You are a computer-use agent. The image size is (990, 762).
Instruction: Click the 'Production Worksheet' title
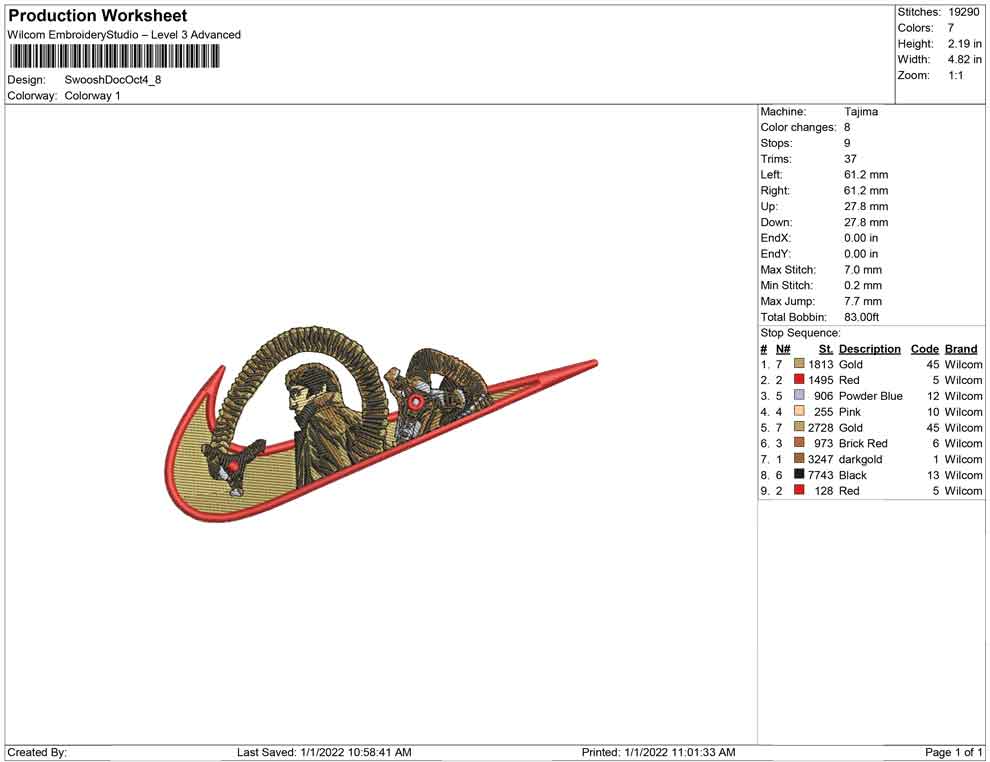pos(97,16)
